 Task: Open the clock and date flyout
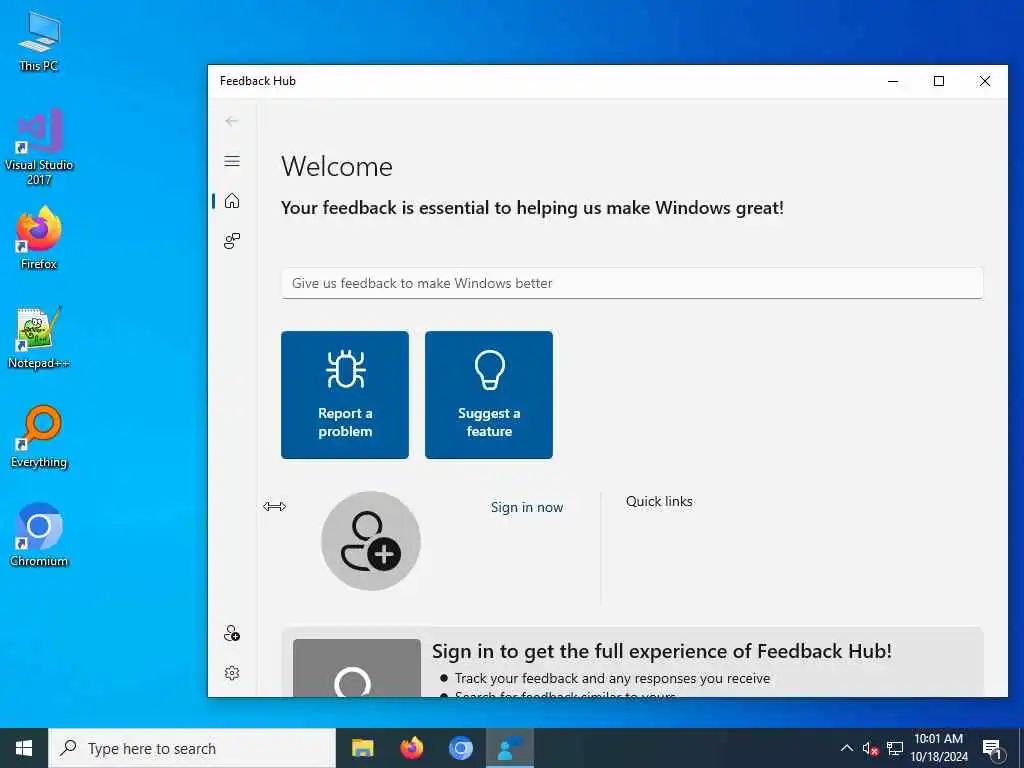click(939, 748)
